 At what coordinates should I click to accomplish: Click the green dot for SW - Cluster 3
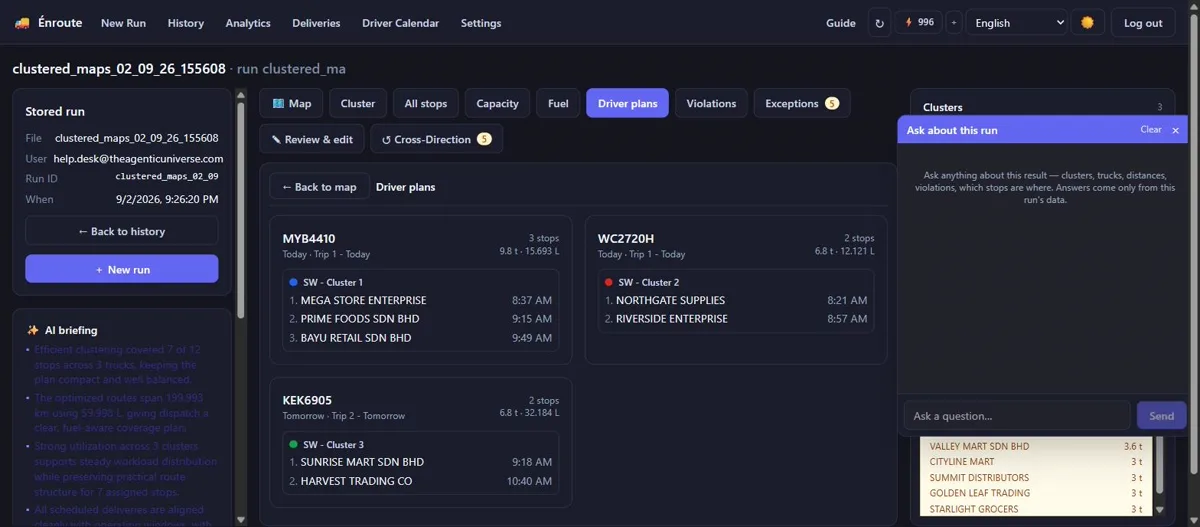(293, 444)
